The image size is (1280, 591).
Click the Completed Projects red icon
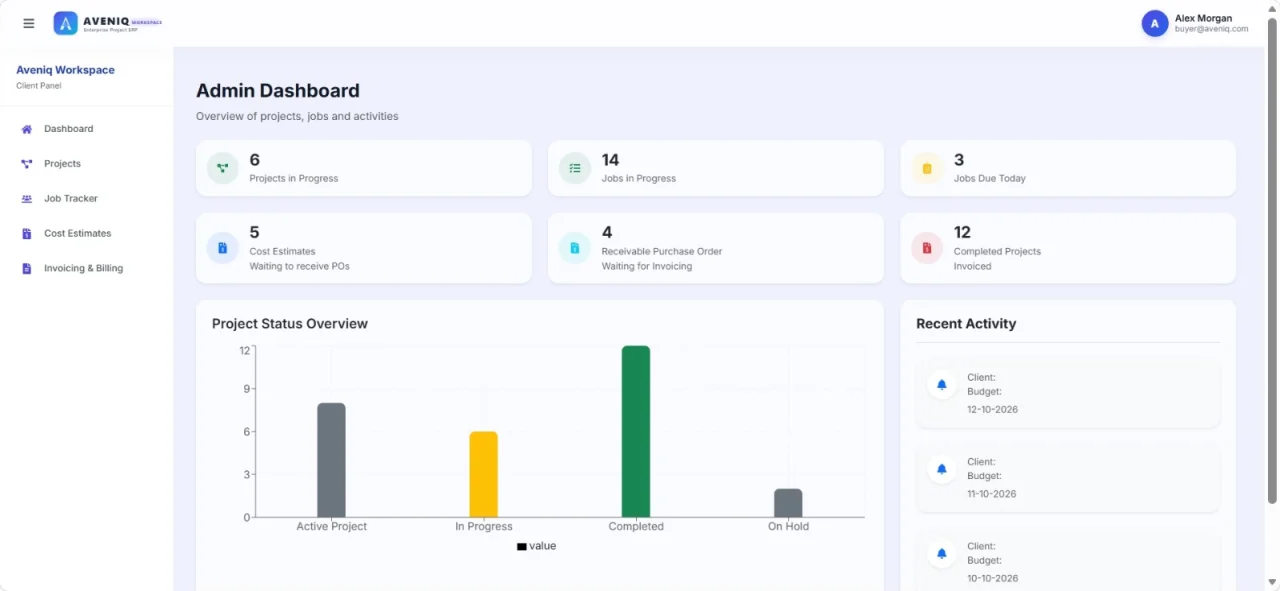coord(927,248)
